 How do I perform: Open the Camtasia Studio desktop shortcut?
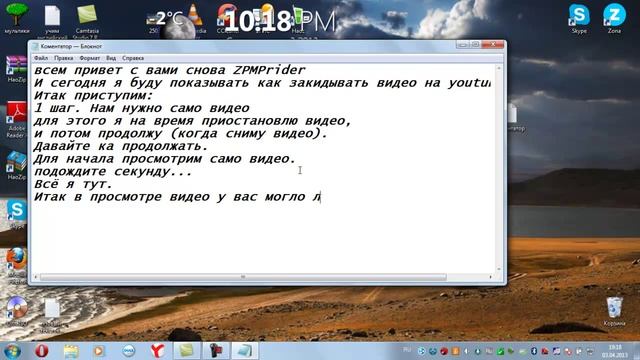point(87,20)
